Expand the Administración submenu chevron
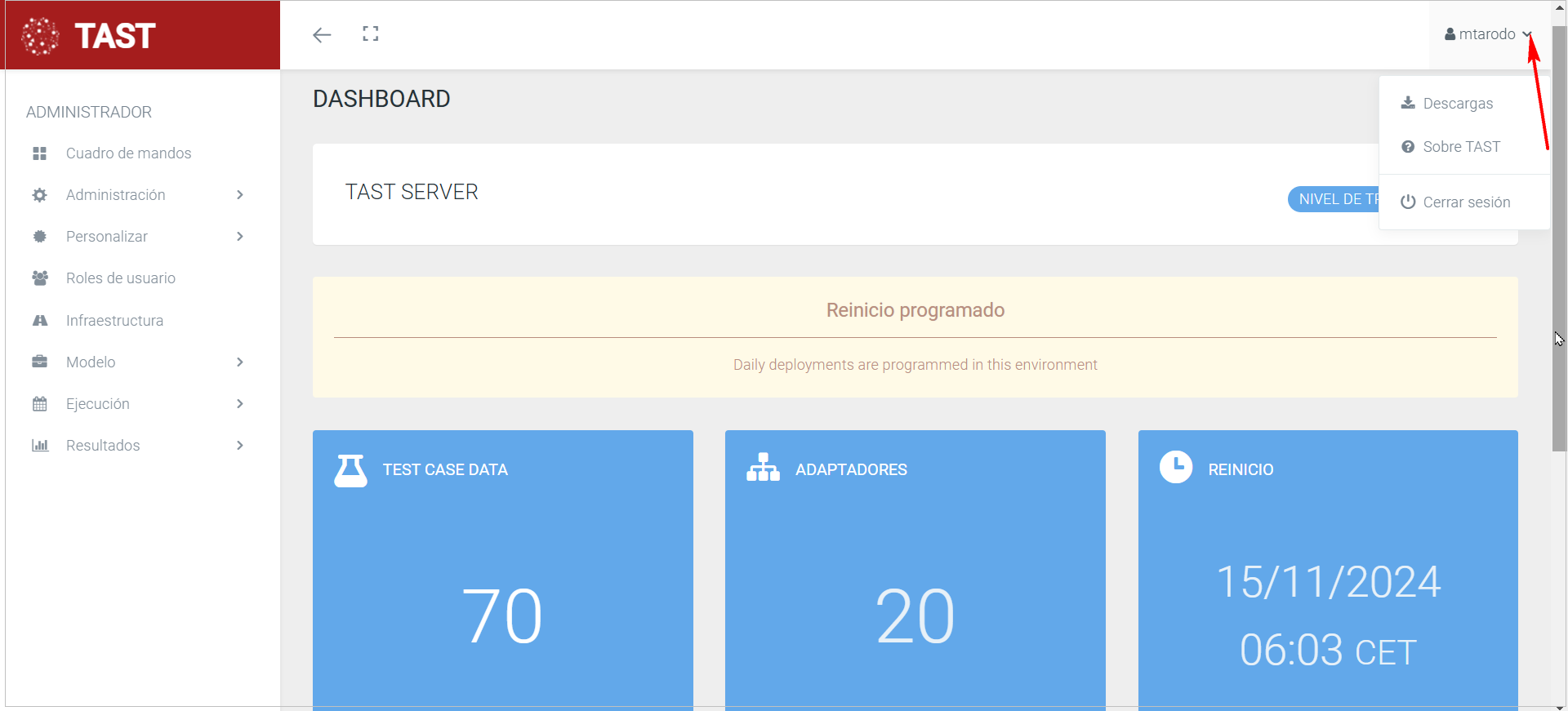 point(240,195)
